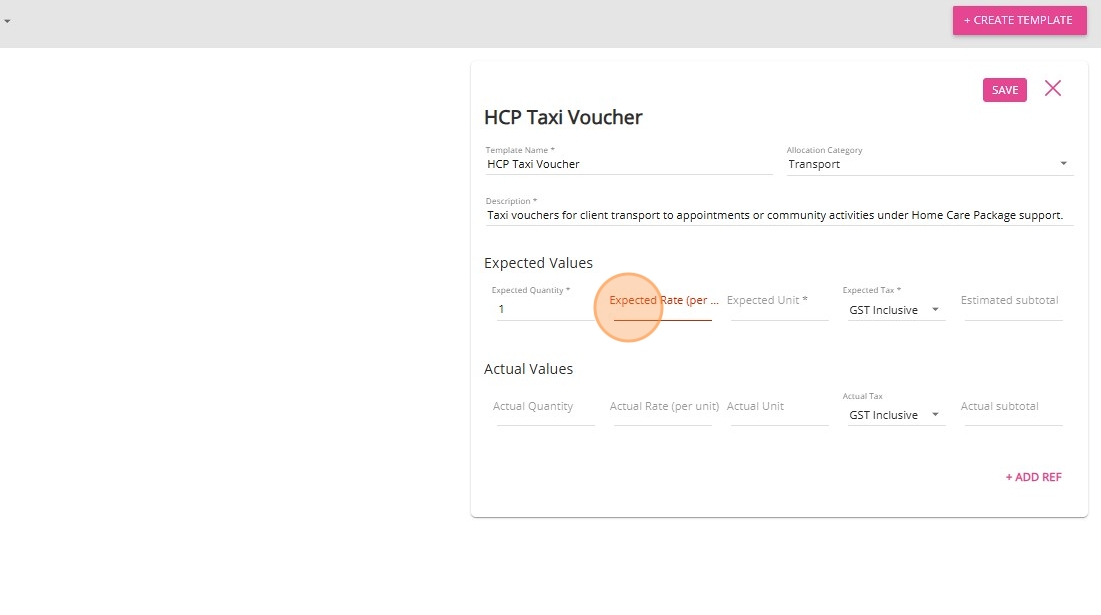This screenshot has width=1101, height=615.
Task: Click the Expected Values heading
Action: (538, 263)
